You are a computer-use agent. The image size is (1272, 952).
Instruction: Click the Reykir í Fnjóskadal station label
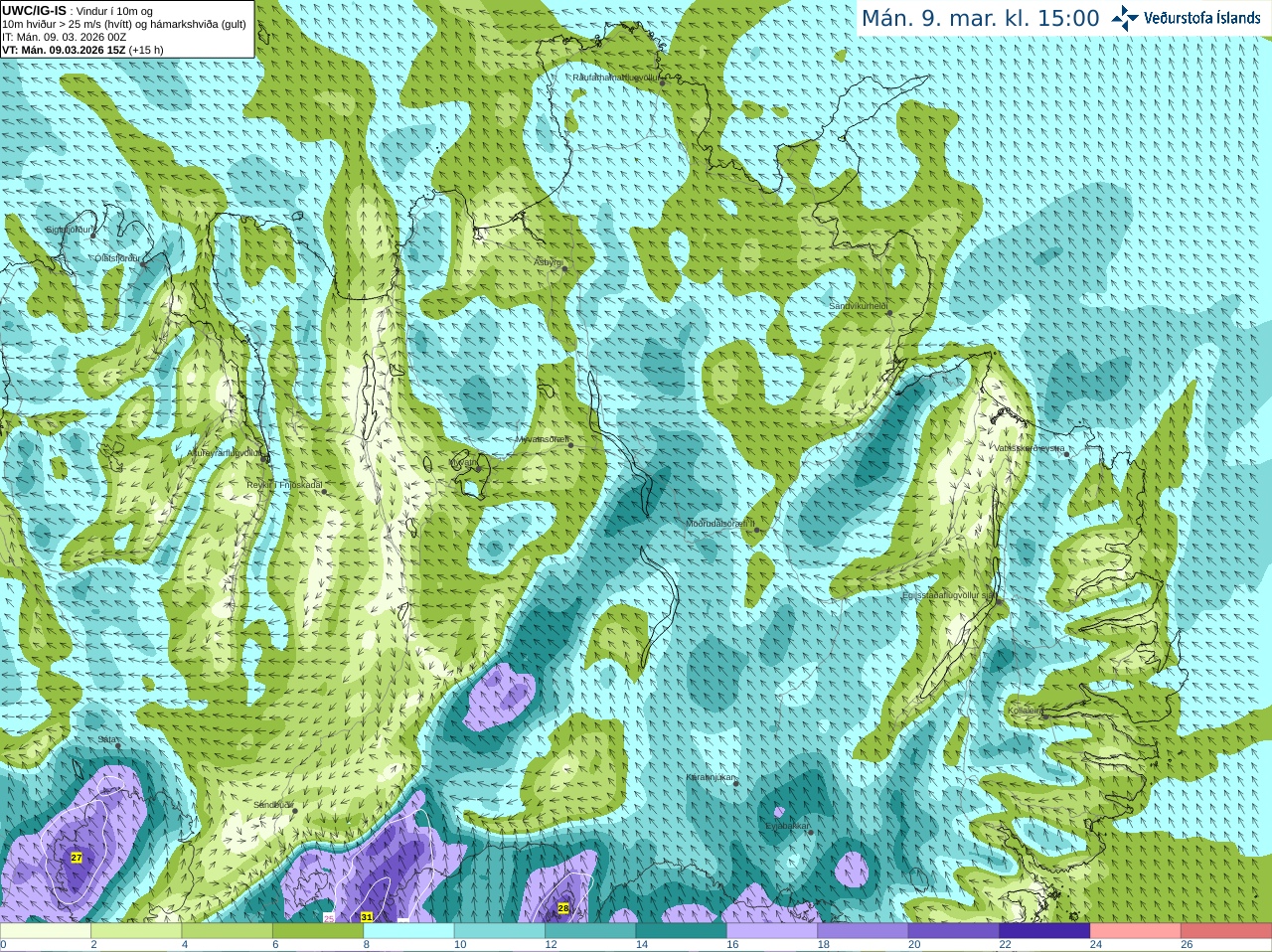tap(284, 485)
